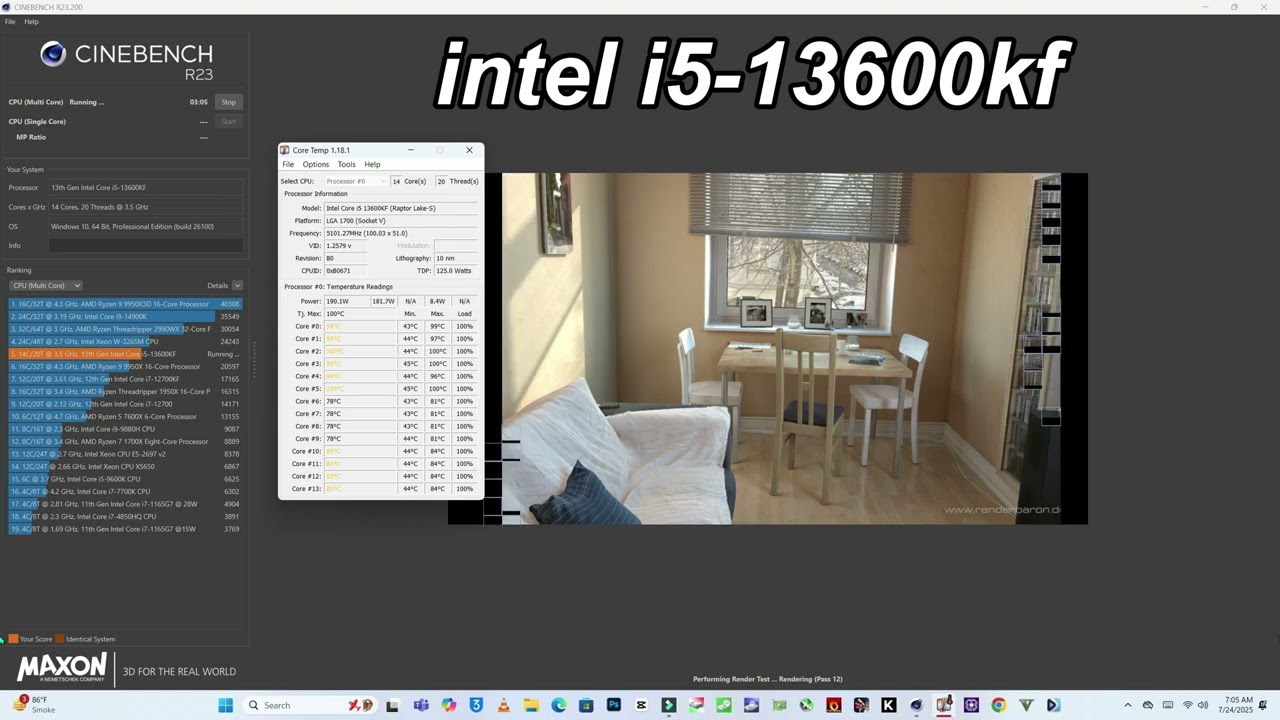1280x720 pixels.
Task: Open the notifications bell in taskbar
Action: click(1263, 705)
